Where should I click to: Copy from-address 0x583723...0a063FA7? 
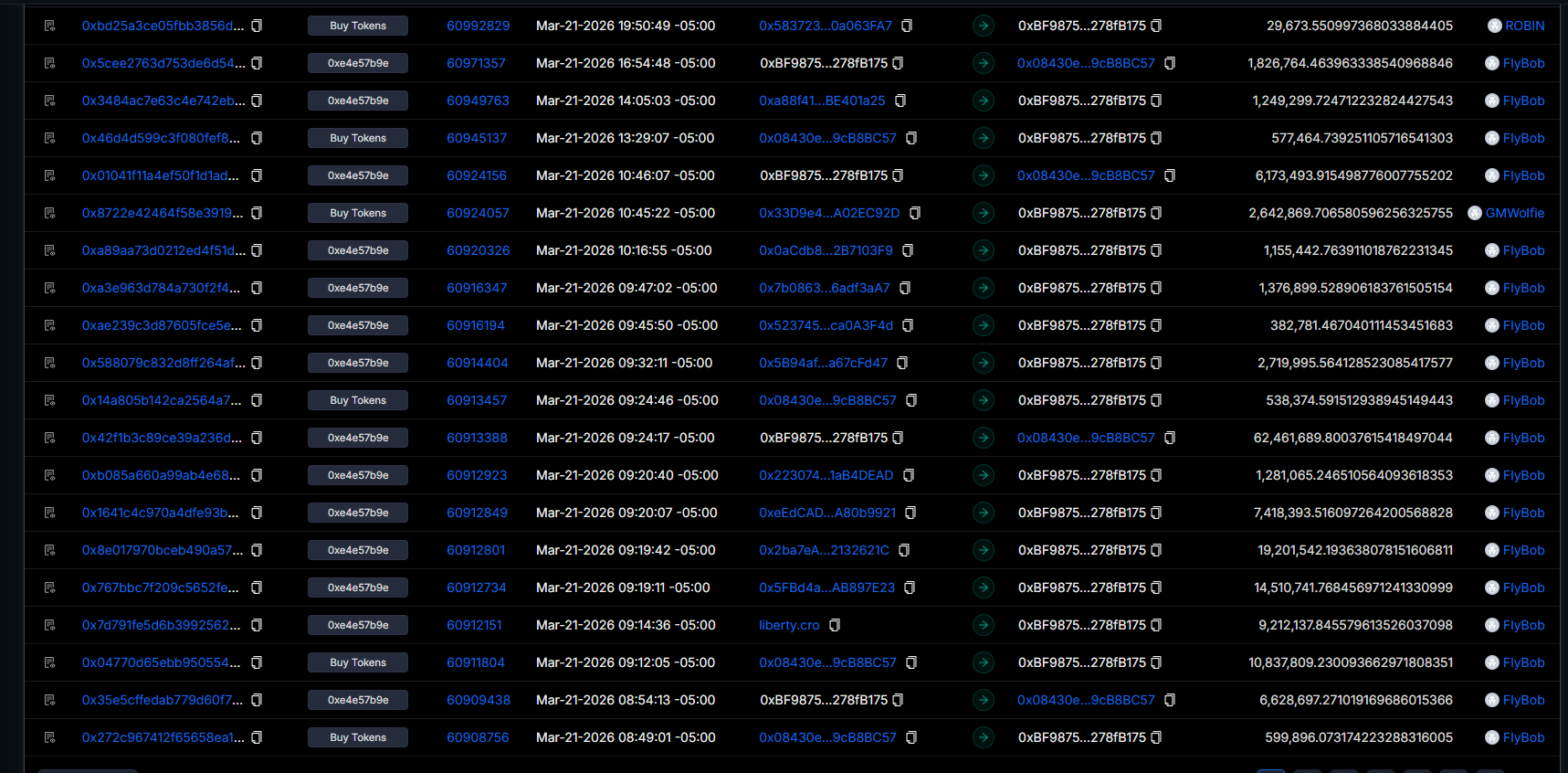click(907, 26)
